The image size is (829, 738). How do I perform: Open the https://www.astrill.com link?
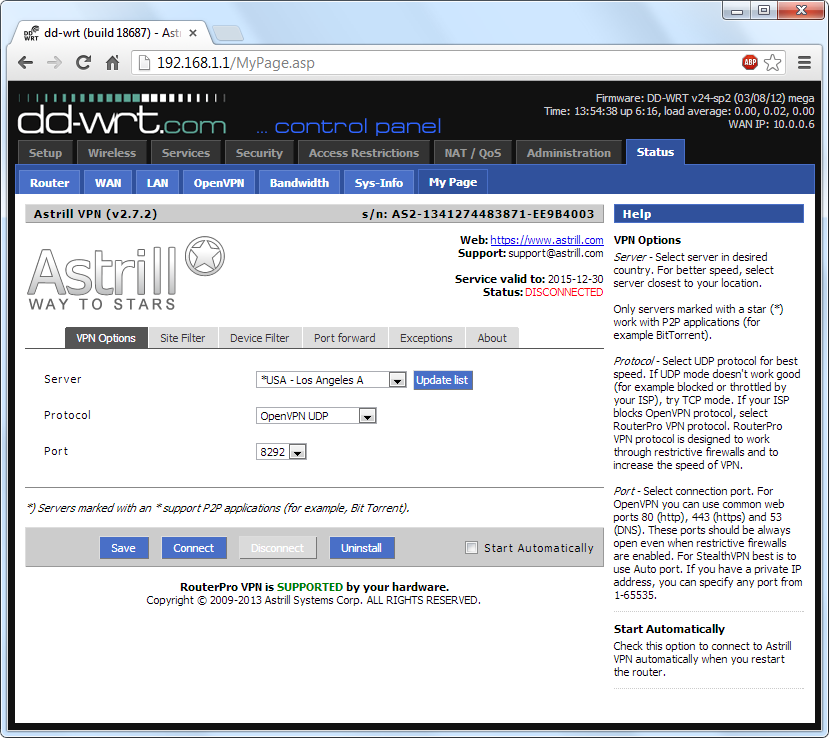pos(547,240)
